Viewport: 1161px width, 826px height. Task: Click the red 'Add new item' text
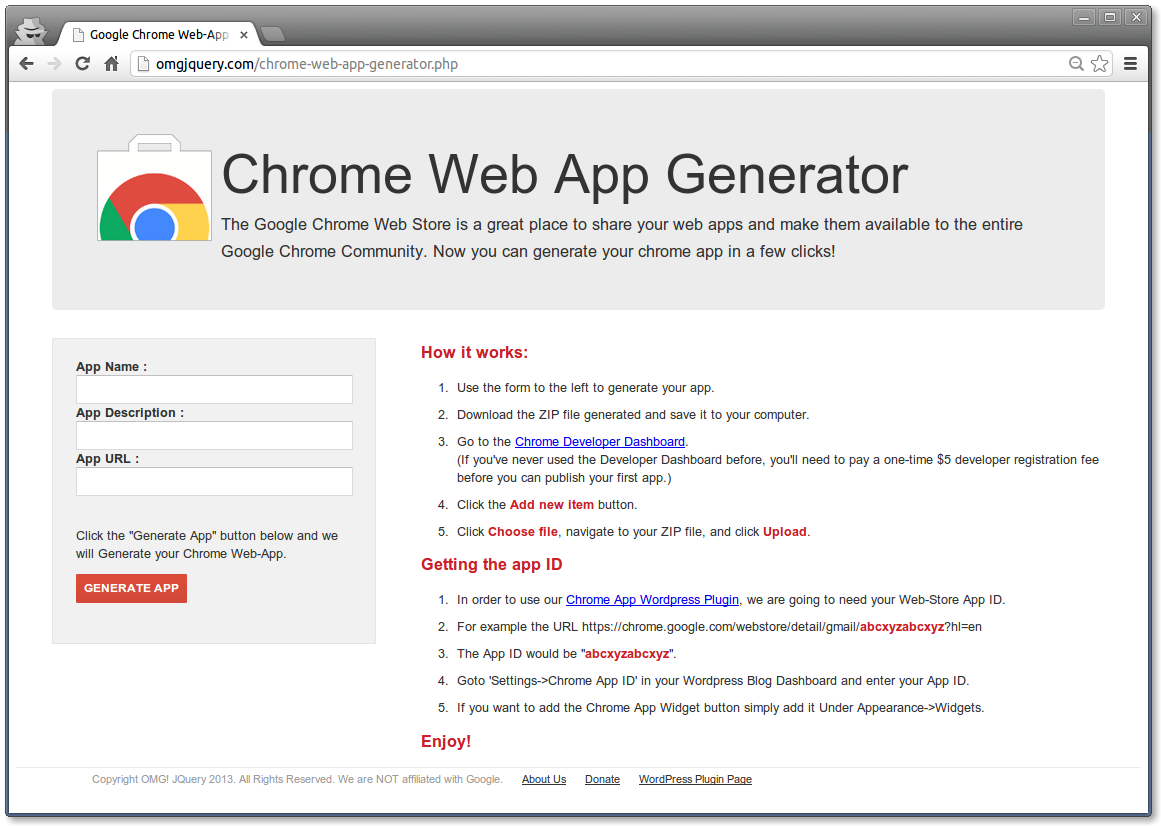tap(552, 505)
